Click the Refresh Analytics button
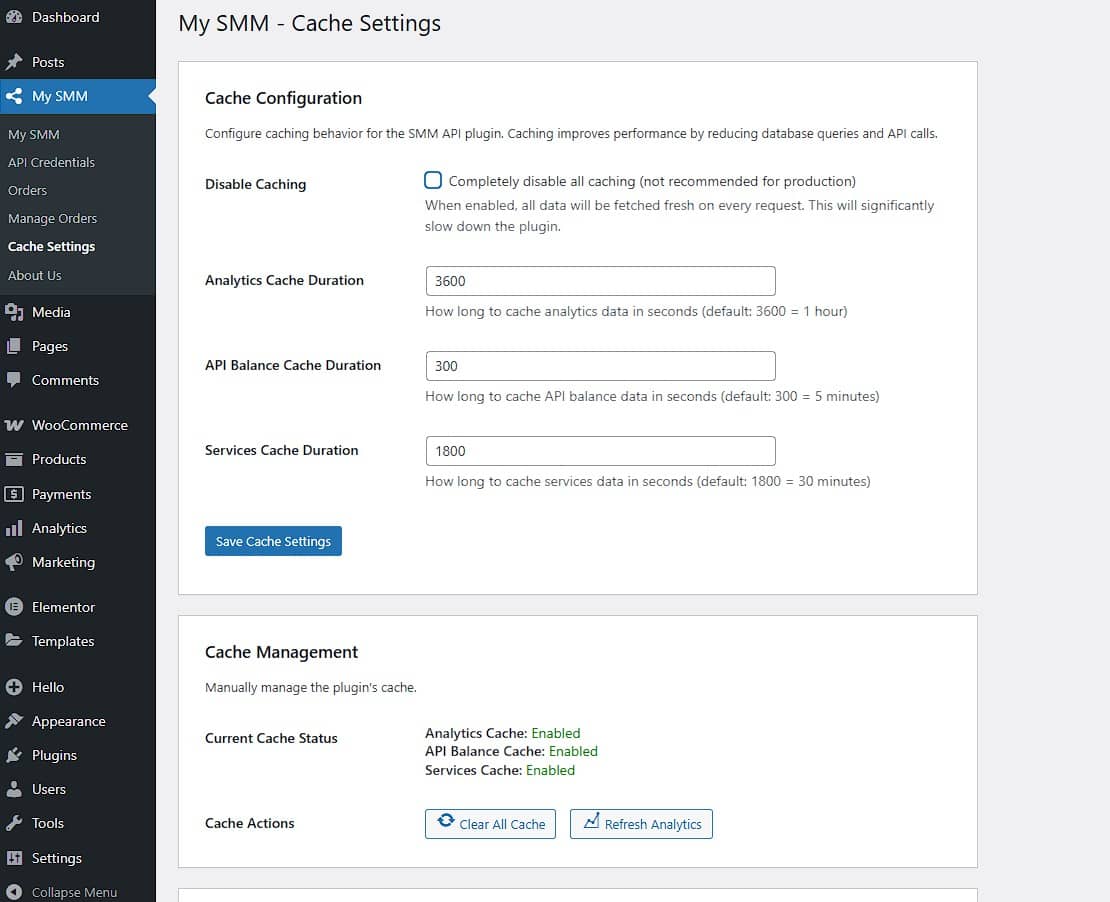 pos(641,824)
